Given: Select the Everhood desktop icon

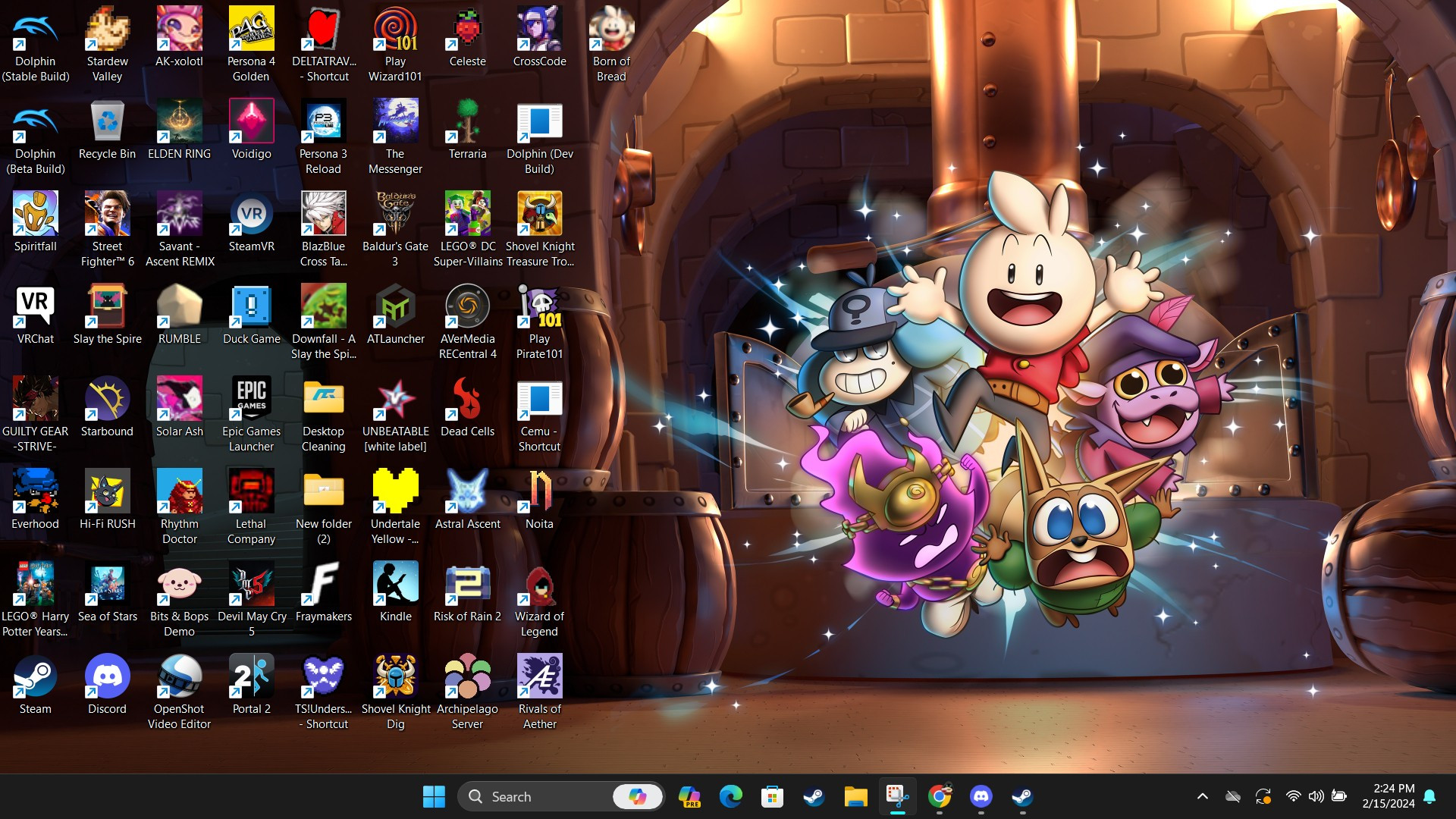Looking at the screenshot, I should pos(35,499).
